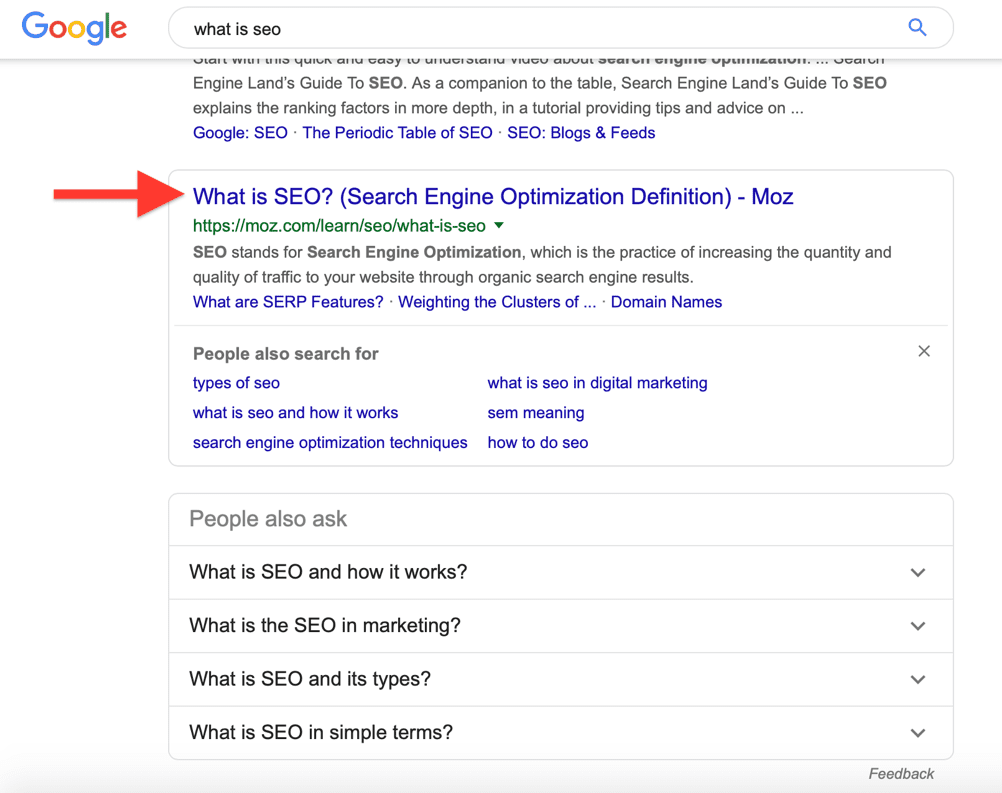The image size is (1002, 793).
Task: Click "search engine optimization techniques"
Action: pyautogui.click(x=330, y=442)
